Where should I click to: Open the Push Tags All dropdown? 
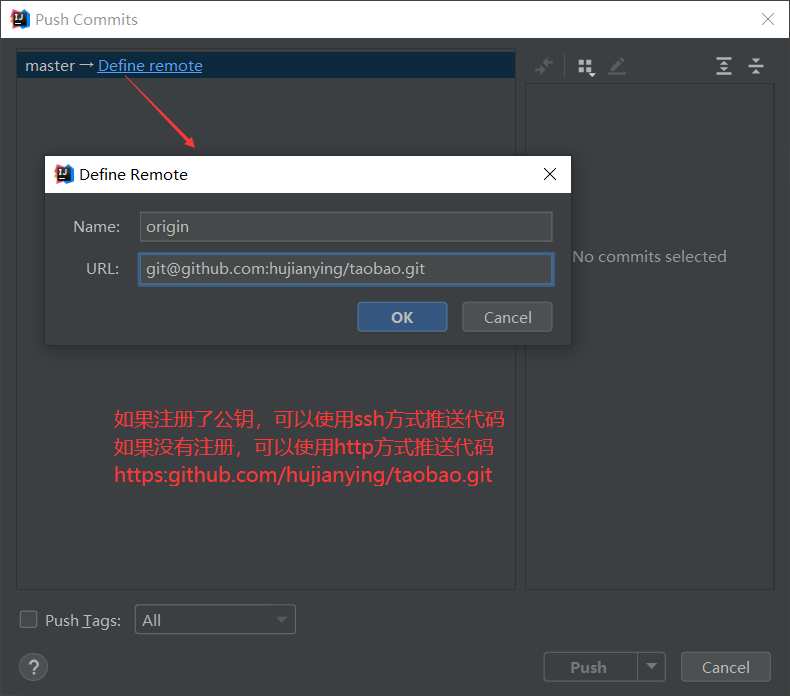click(215, 619)
